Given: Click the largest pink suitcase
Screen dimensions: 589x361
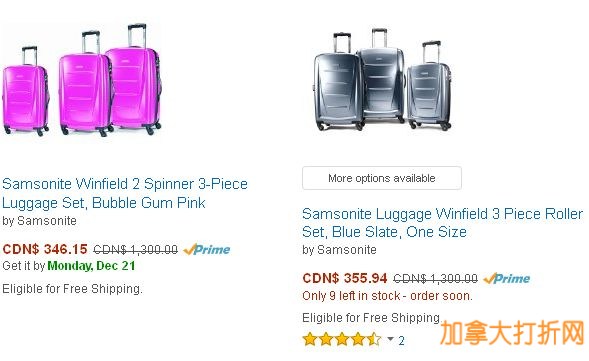Looking at the screenshot, I should (134, 79).
